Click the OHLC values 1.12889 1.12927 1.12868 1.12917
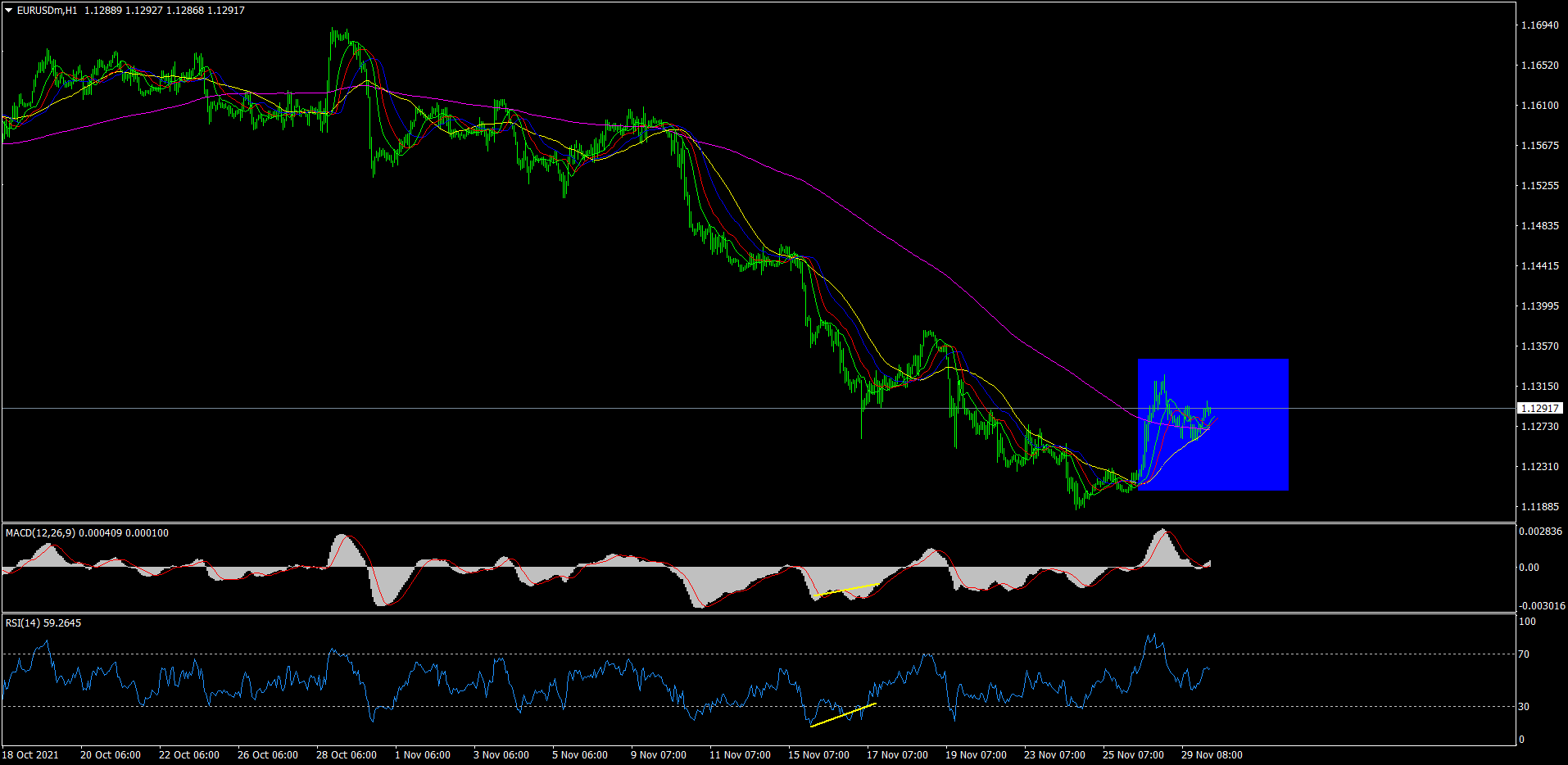The width and height of the screenshot is (1568, 765). click(165, 11)
